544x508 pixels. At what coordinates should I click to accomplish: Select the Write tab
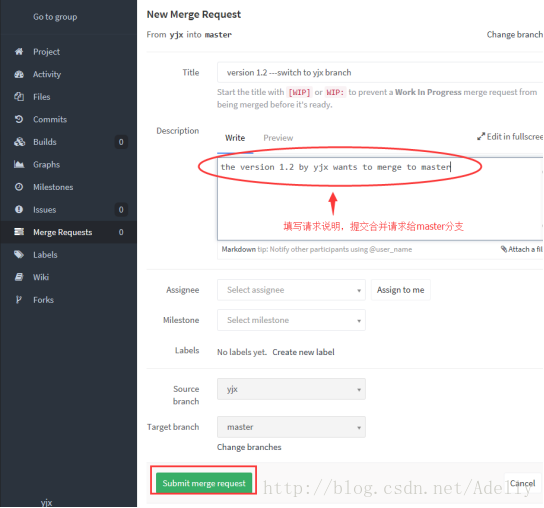pyautogui.click(x=235, y=138)
